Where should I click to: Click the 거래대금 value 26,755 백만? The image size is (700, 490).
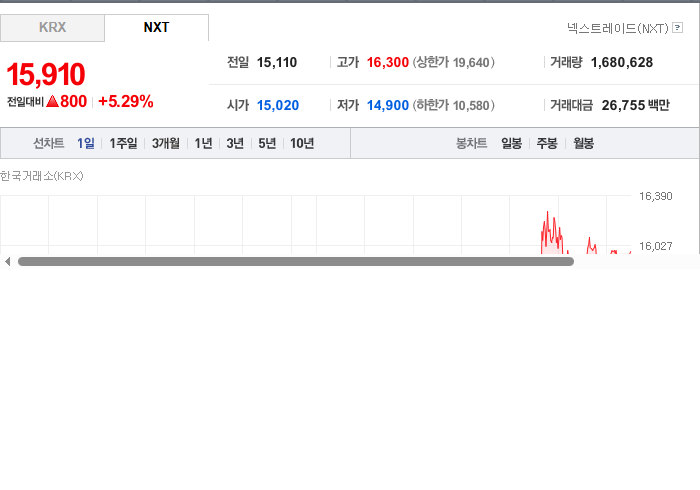(x=636, y=105)
